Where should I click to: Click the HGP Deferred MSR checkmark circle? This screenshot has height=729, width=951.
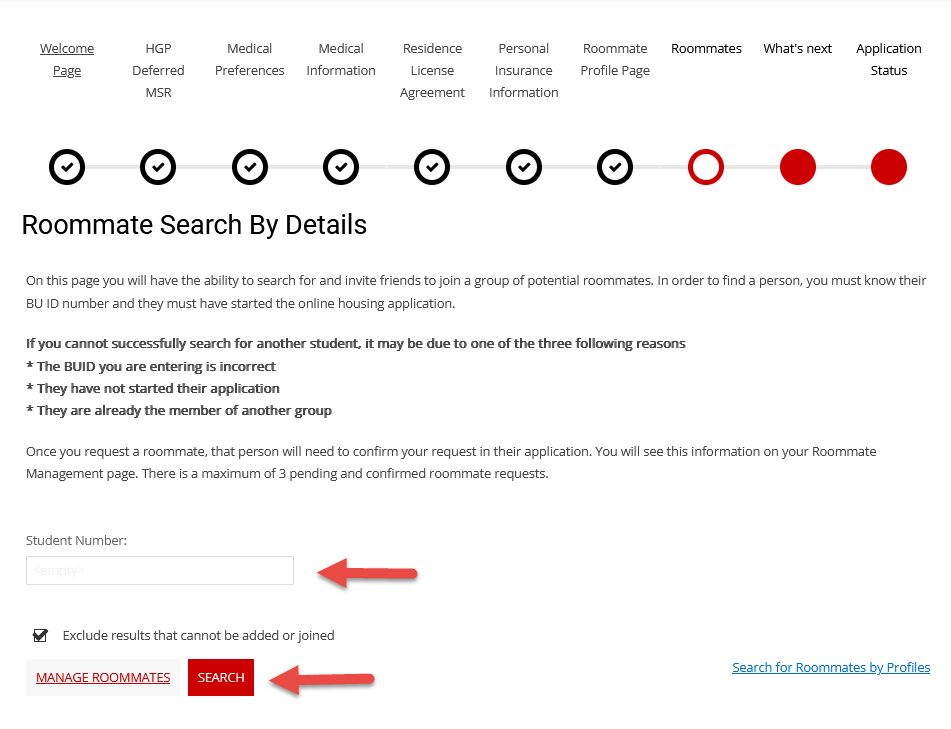point(158,167)
